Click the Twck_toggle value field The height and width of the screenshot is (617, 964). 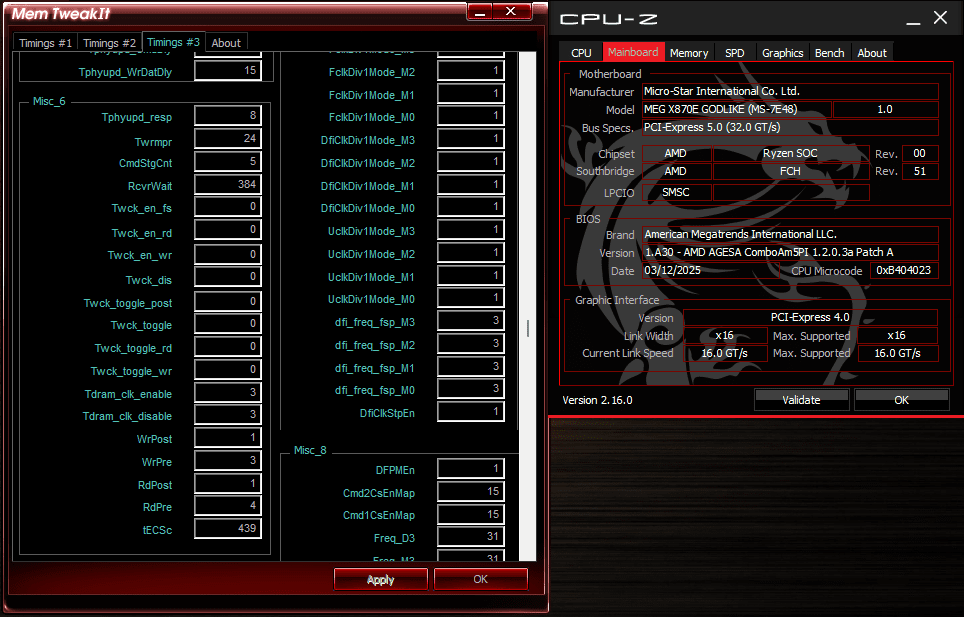click(227, 324)
